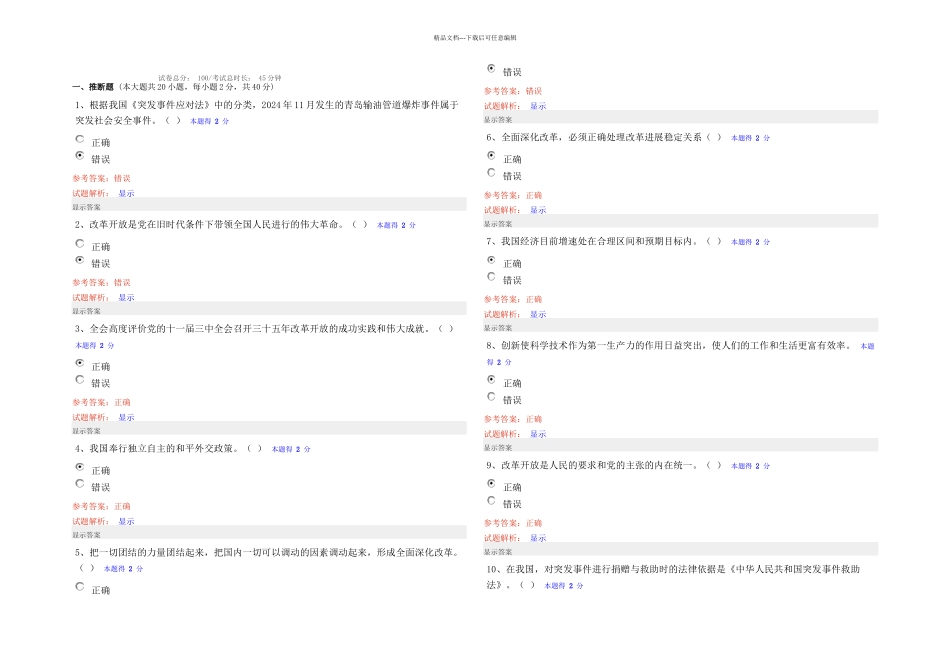Expand 显示答案 bar under question 7

point(680,326)
